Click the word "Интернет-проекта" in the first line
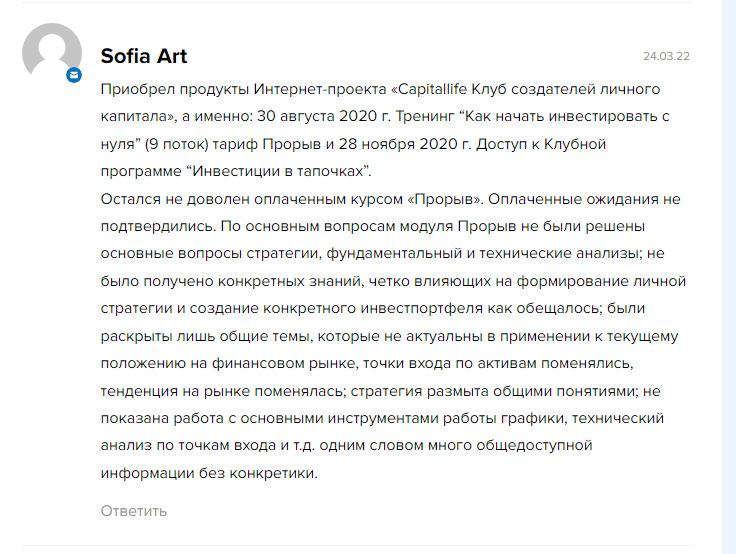 click(320, 89)
